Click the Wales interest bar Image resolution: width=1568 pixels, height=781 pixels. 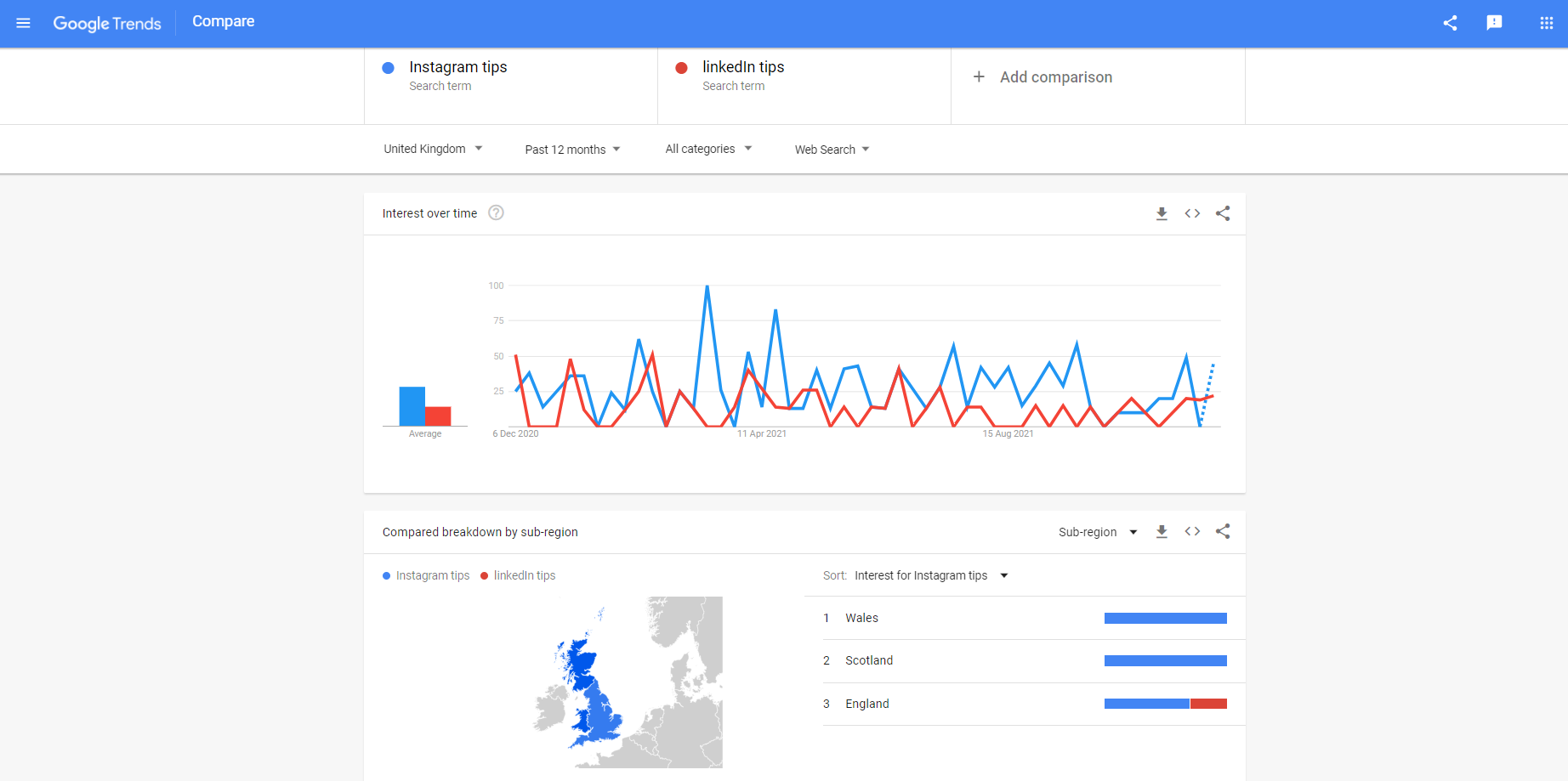(1166, 619)
